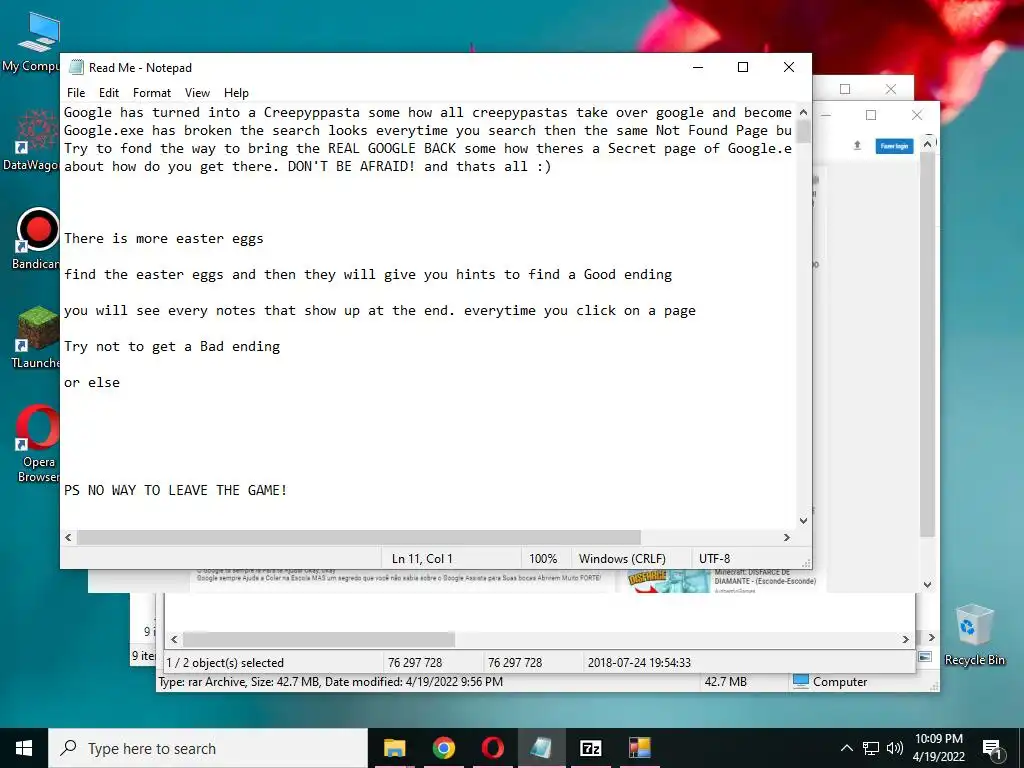Viewport: 1024px width, 768px height.
Task: Select the Opera Browser desktop shortcut
Action: (x=37, y=444)
